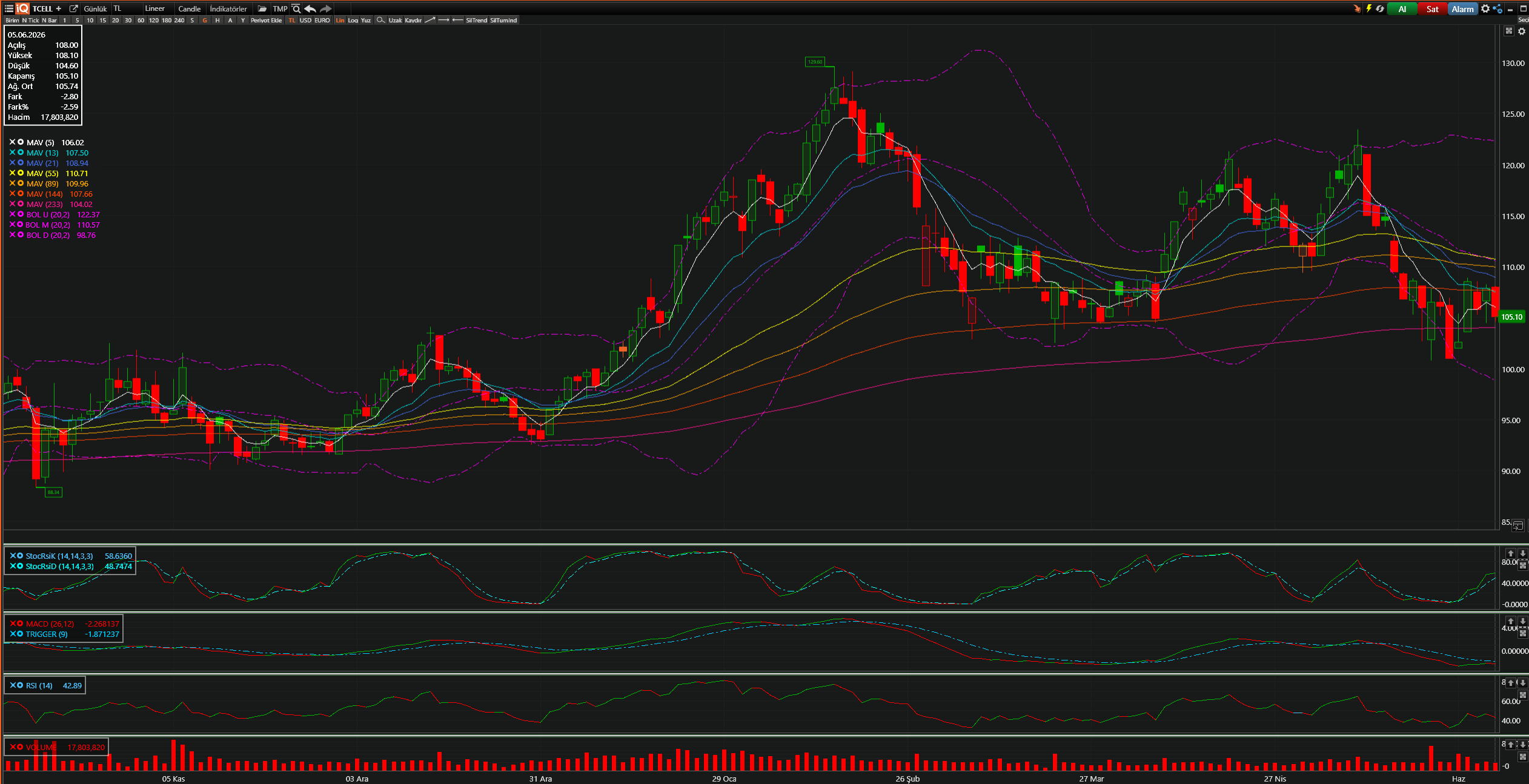
Task: Click the blue Alarm button
Action: tap(1462, 8)
